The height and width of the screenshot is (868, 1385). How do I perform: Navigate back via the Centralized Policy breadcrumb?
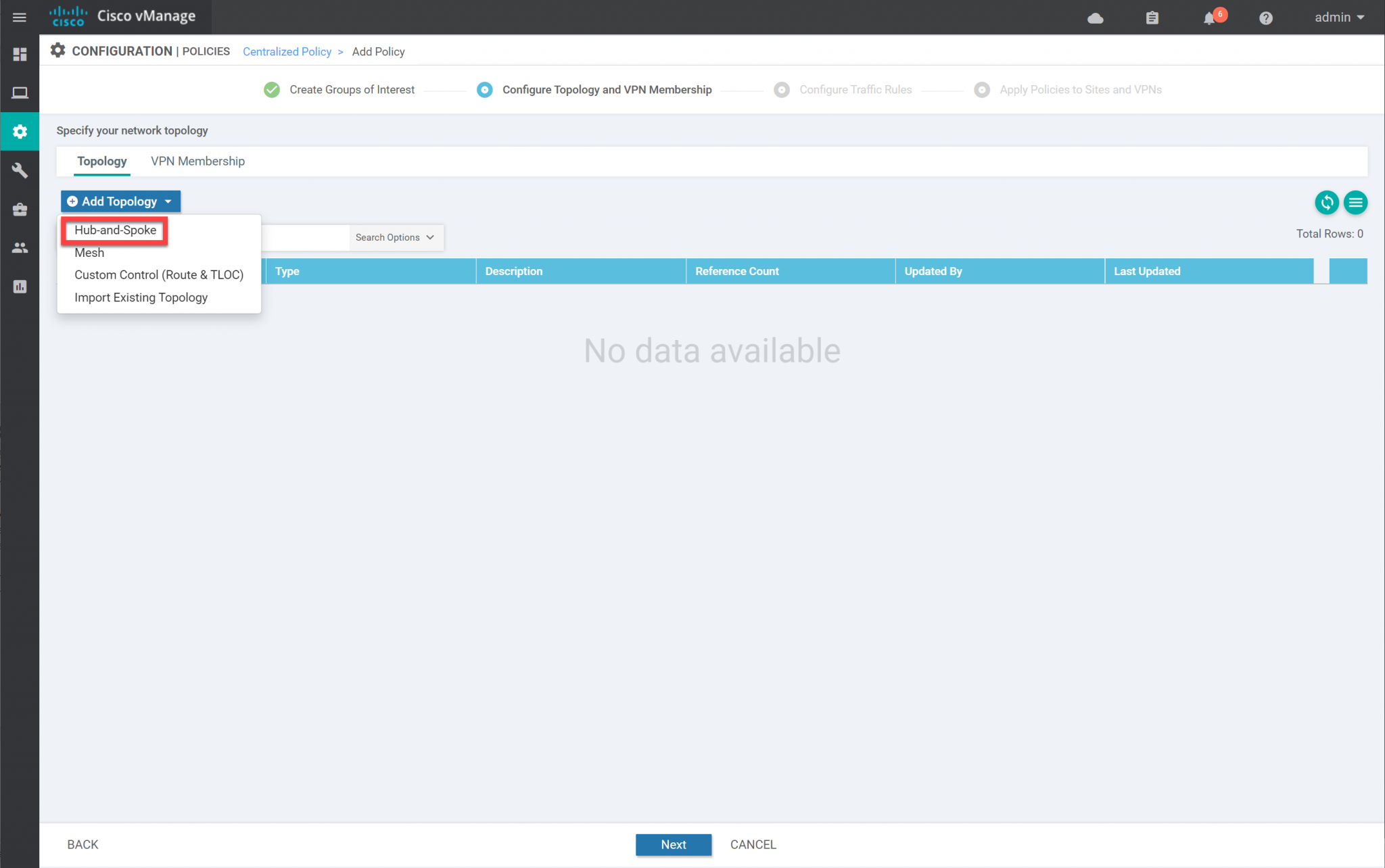click(x=287, y=51)
